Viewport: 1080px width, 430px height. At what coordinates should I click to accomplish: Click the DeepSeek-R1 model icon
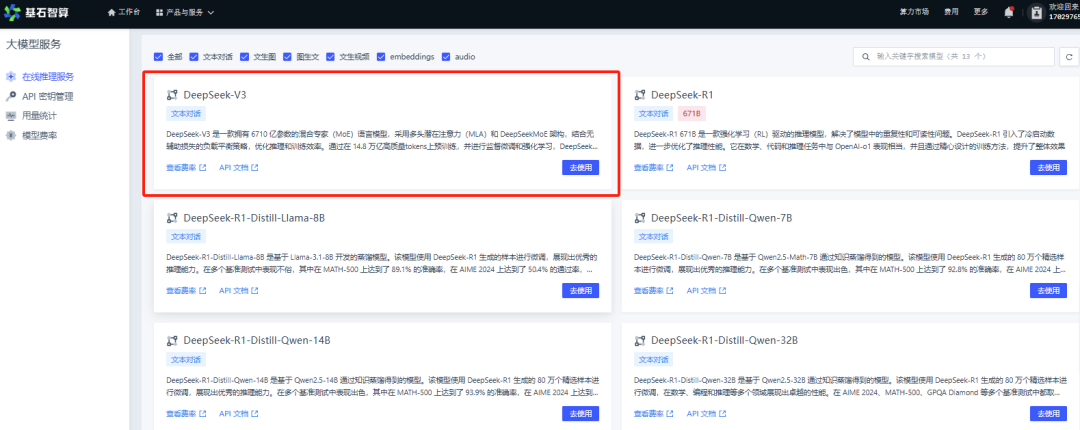click(x=640, y=95)
